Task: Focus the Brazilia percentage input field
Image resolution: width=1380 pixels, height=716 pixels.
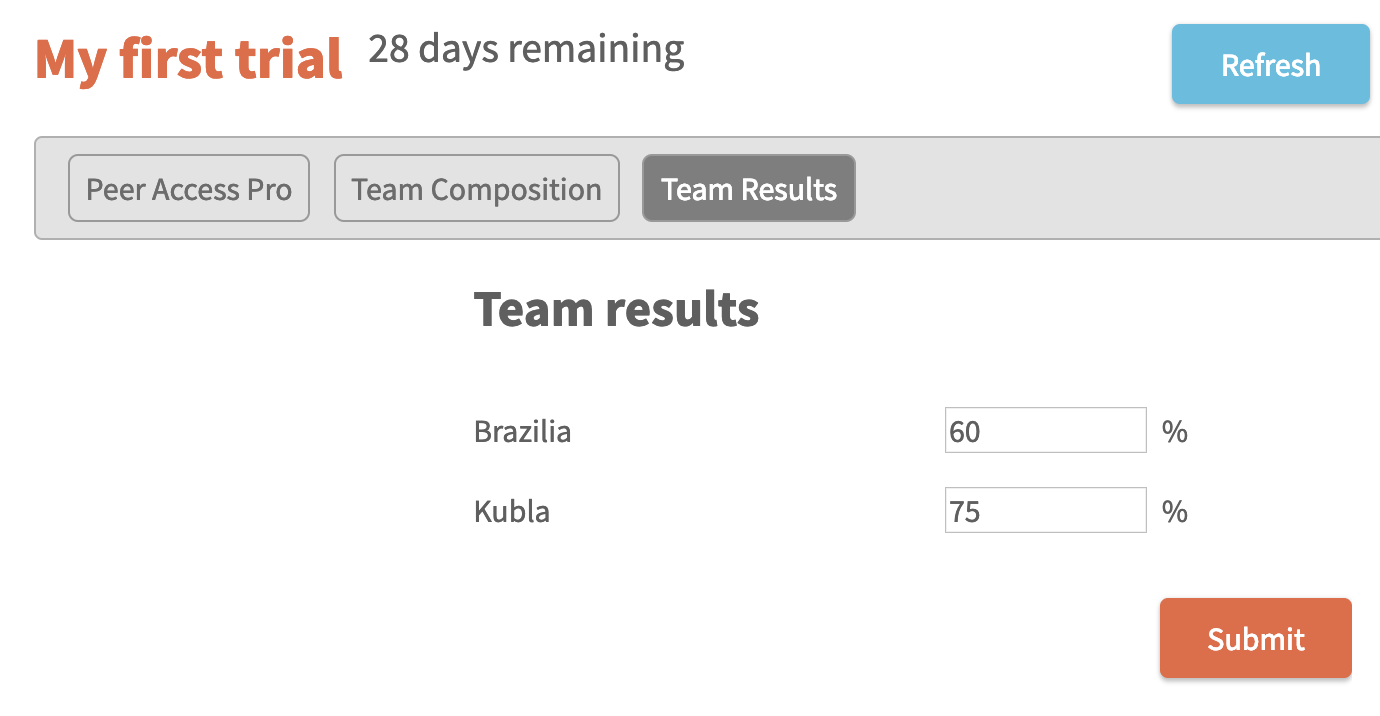Action: pos(1045,430)
